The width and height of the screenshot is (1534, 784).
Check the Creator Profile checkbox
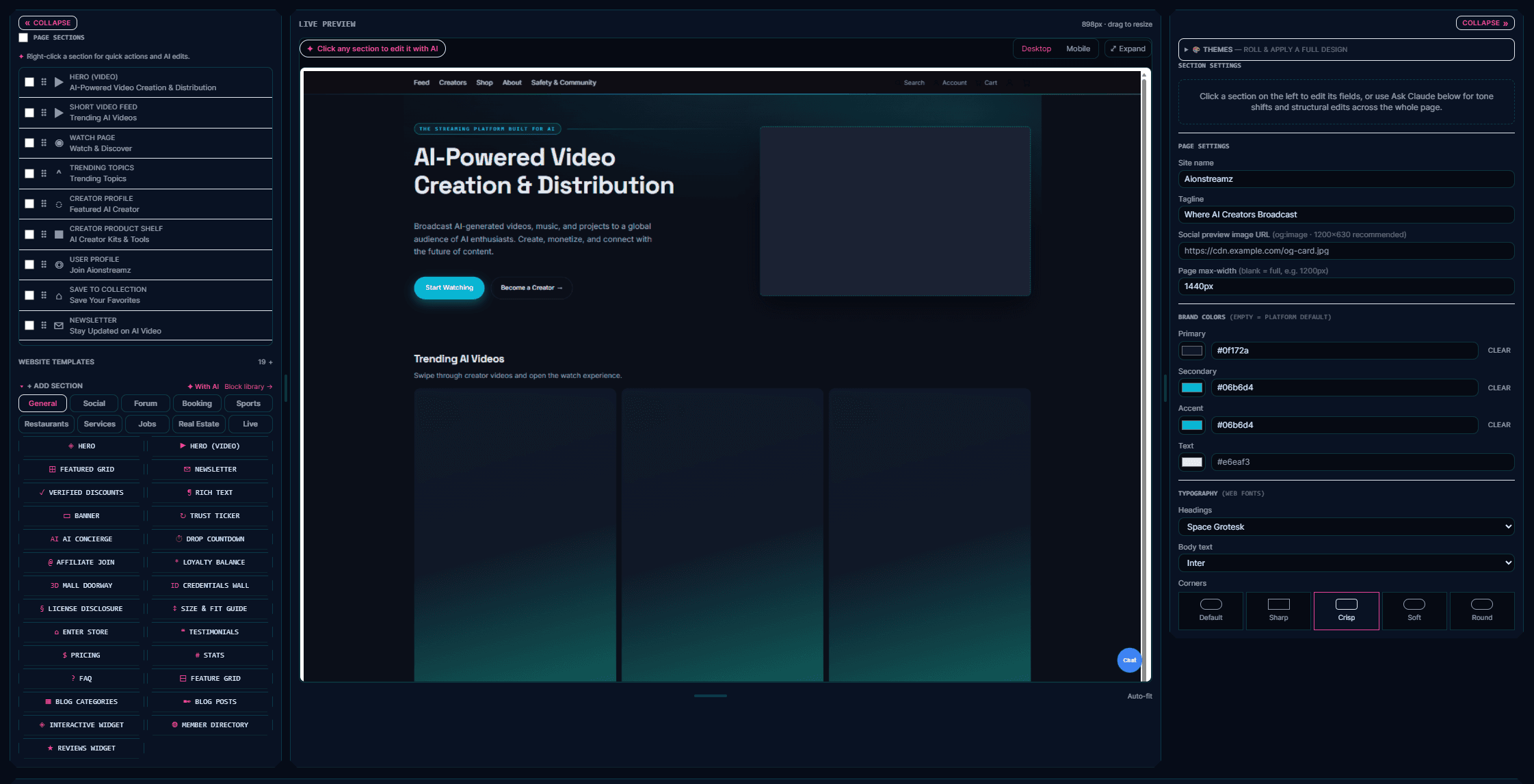click(x=29, y=204)
